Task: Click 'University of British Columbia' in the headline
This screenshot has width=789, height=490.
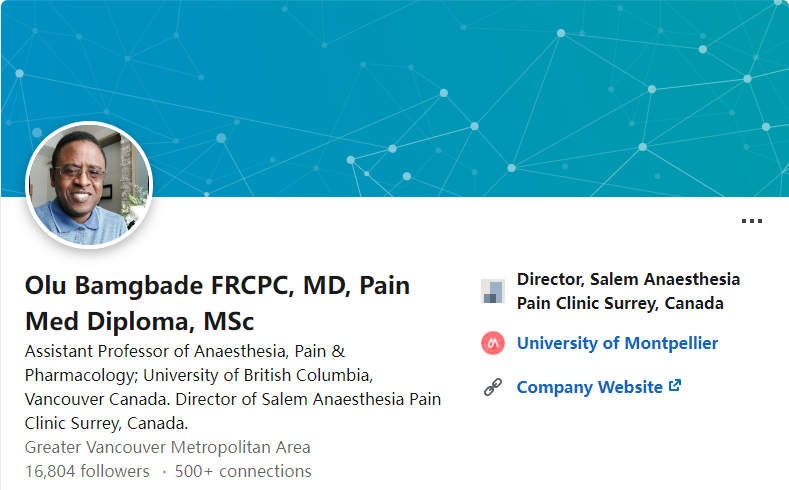Action: 257,375
